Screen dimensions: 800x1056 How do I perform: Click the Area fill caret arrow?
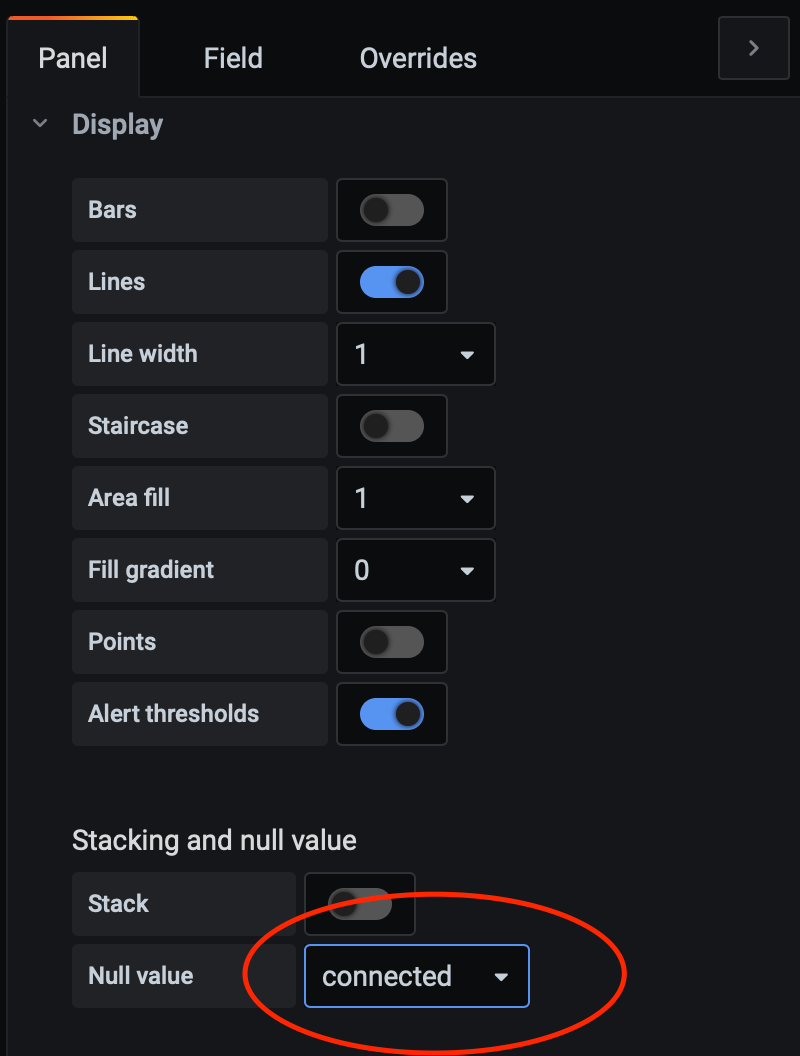pyautogui.click(x=467, y=499)
